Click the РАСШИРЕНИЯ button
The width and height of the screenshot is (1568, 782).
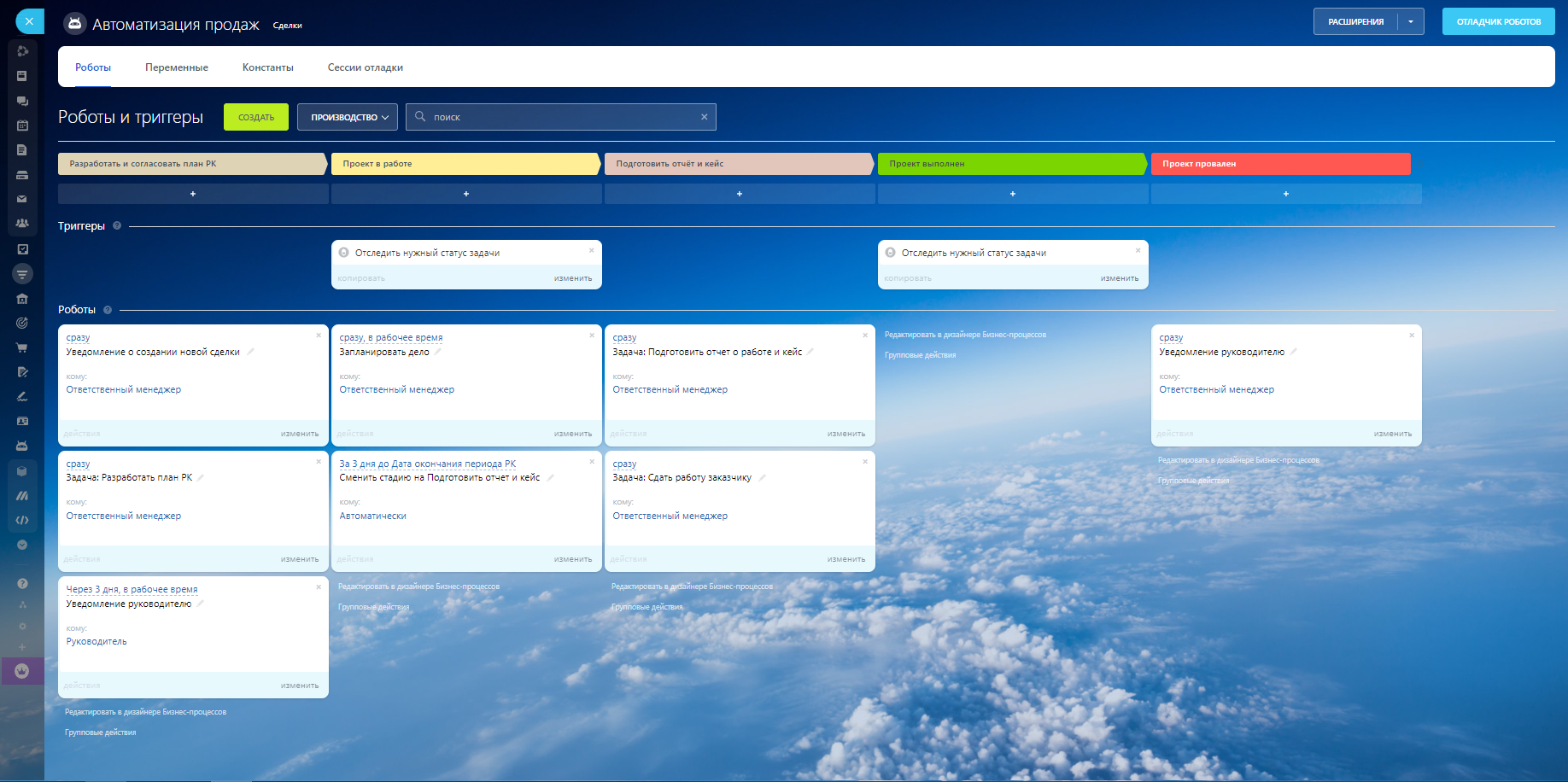click(1355, 21)
